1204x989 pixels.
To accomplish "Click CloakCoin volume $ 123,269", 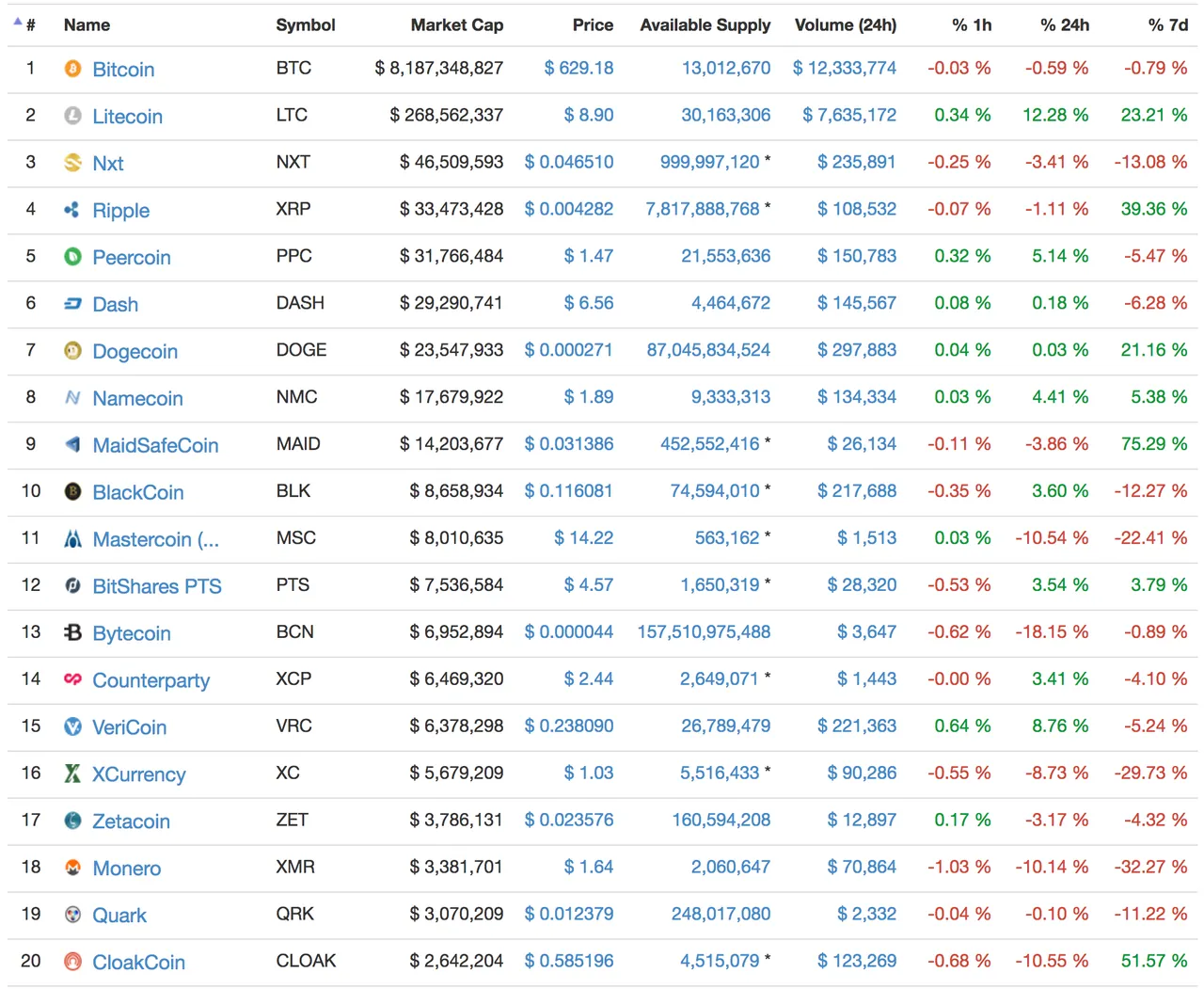I will coord(857,961).
